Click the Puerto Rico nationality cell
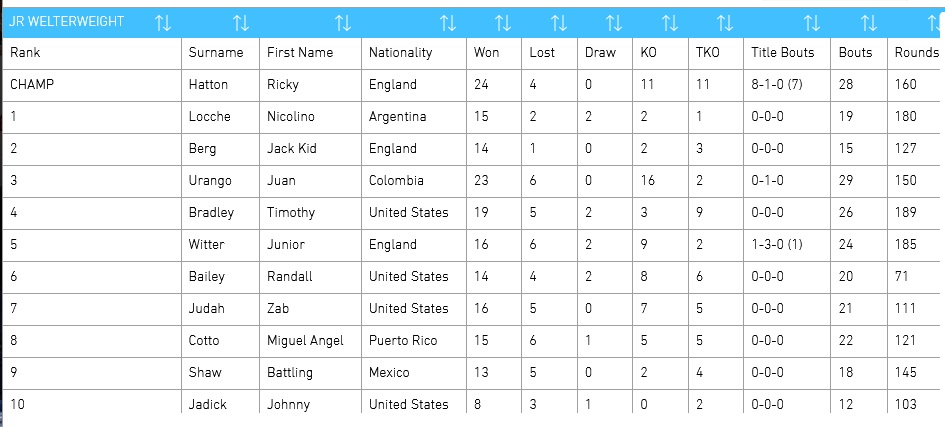 coord(403,341)
